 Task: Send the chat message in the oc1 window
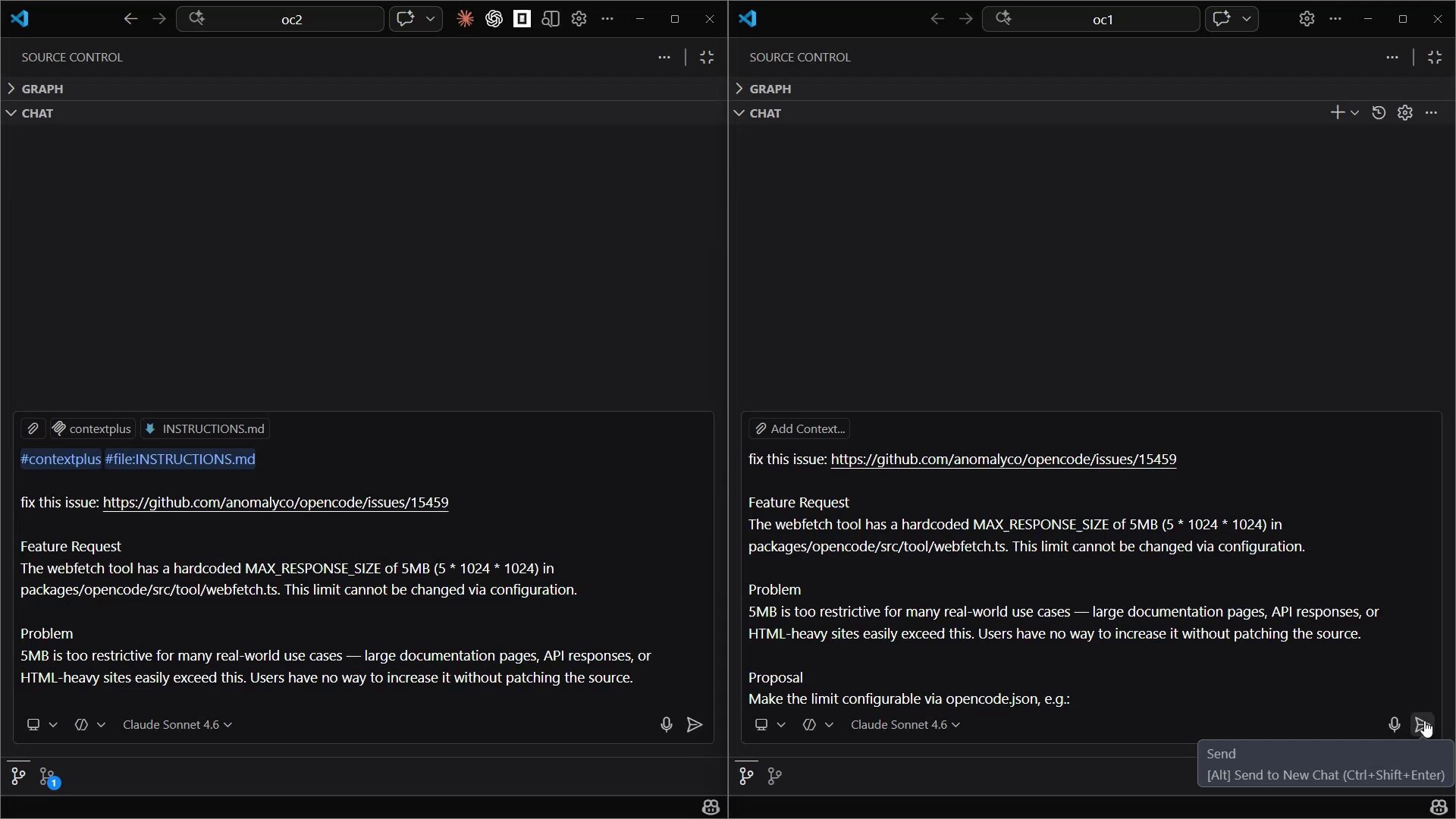tap(1422, 725)
